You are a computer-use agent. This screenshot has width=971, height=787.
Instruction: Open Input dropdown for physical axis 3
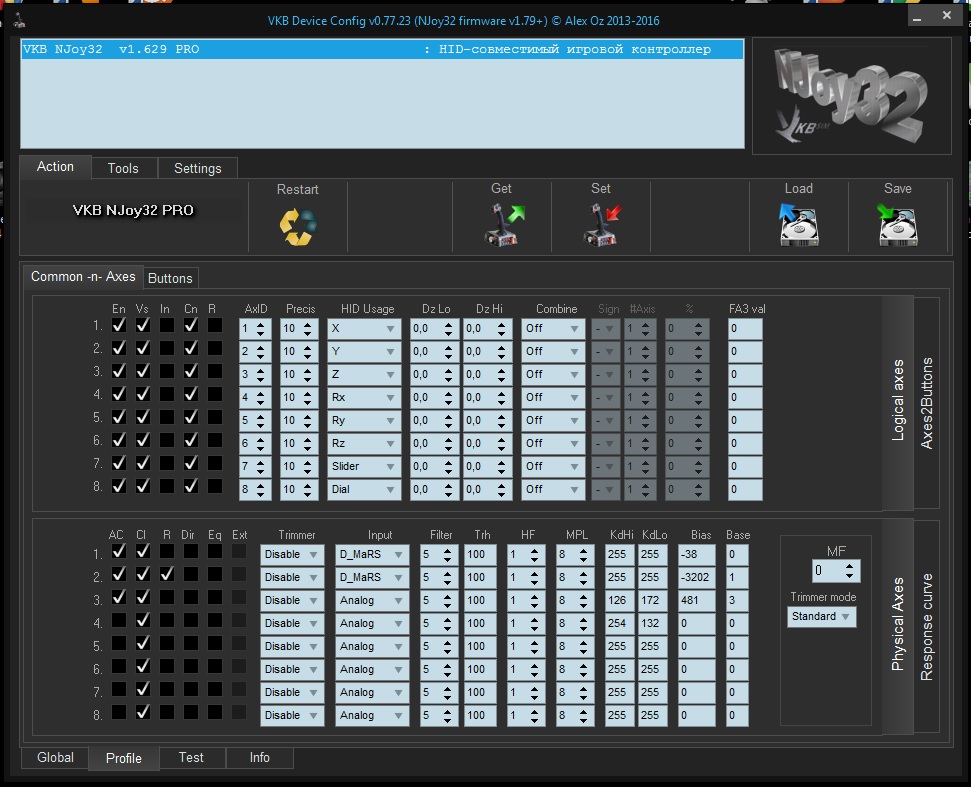[x=372, y=600]
